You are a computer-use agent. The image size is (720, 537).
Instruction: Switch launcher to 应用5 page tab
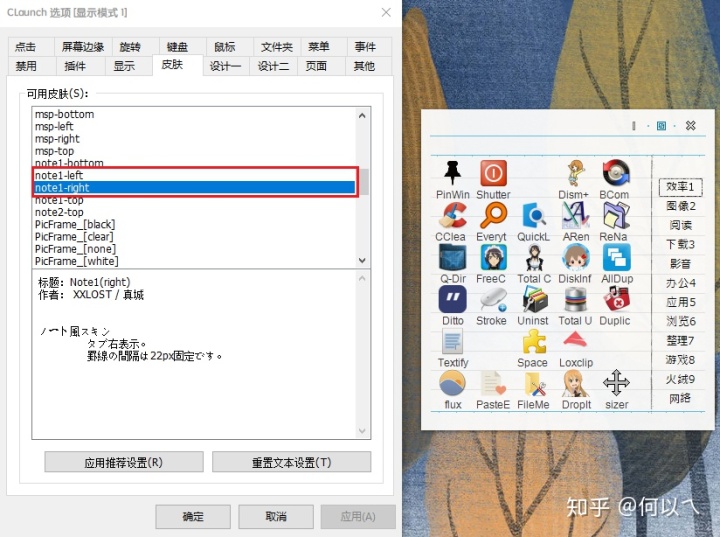point(681,302)
